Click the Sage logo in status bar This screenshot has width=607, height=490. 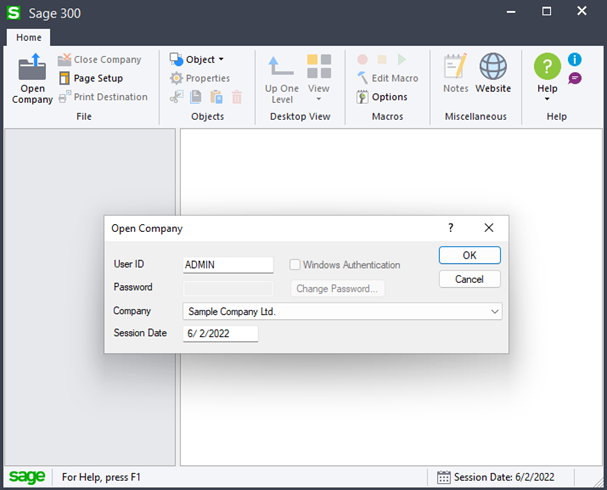27,477
